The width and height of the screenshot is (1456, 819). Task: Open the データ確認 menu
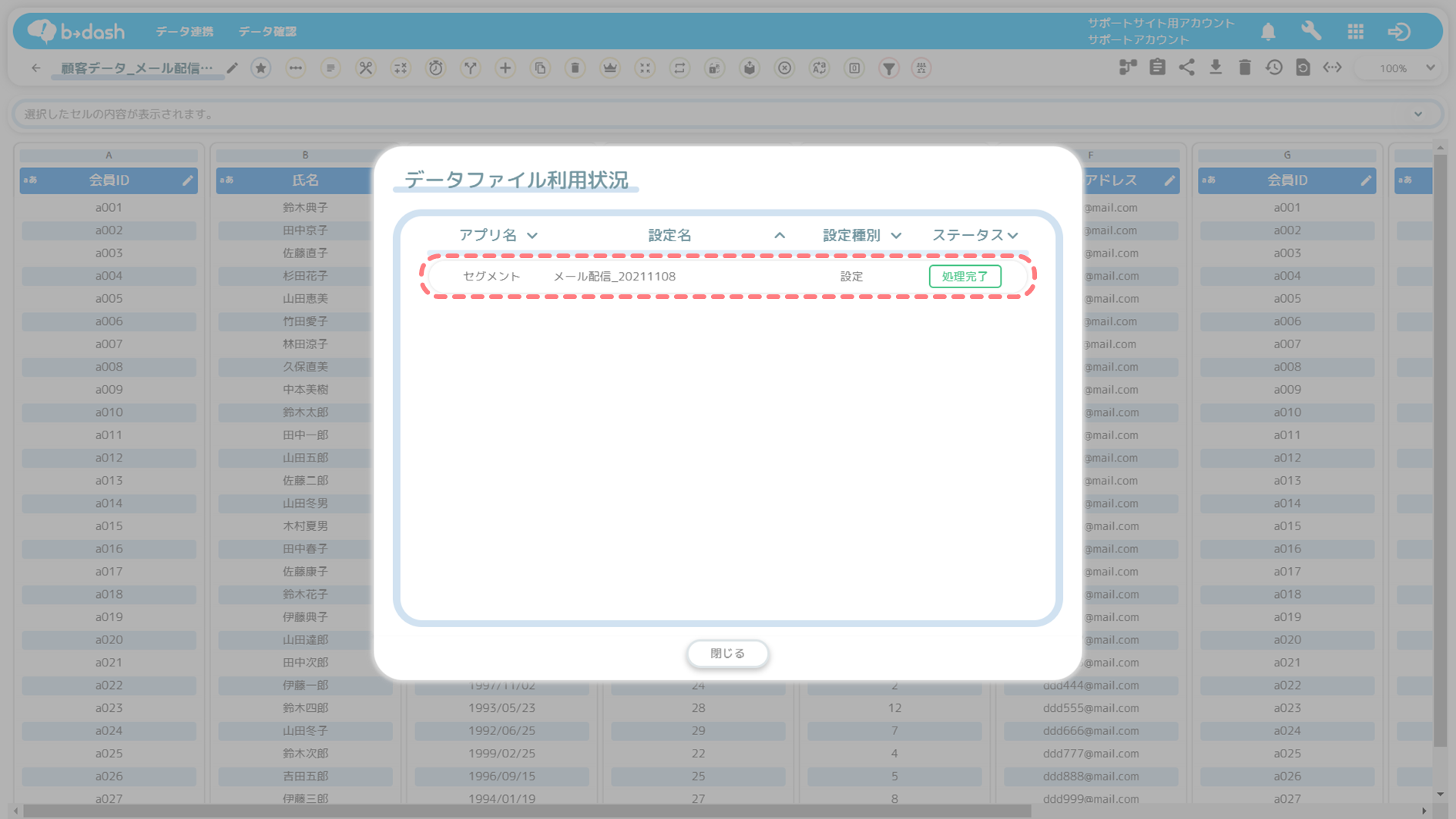267,32
